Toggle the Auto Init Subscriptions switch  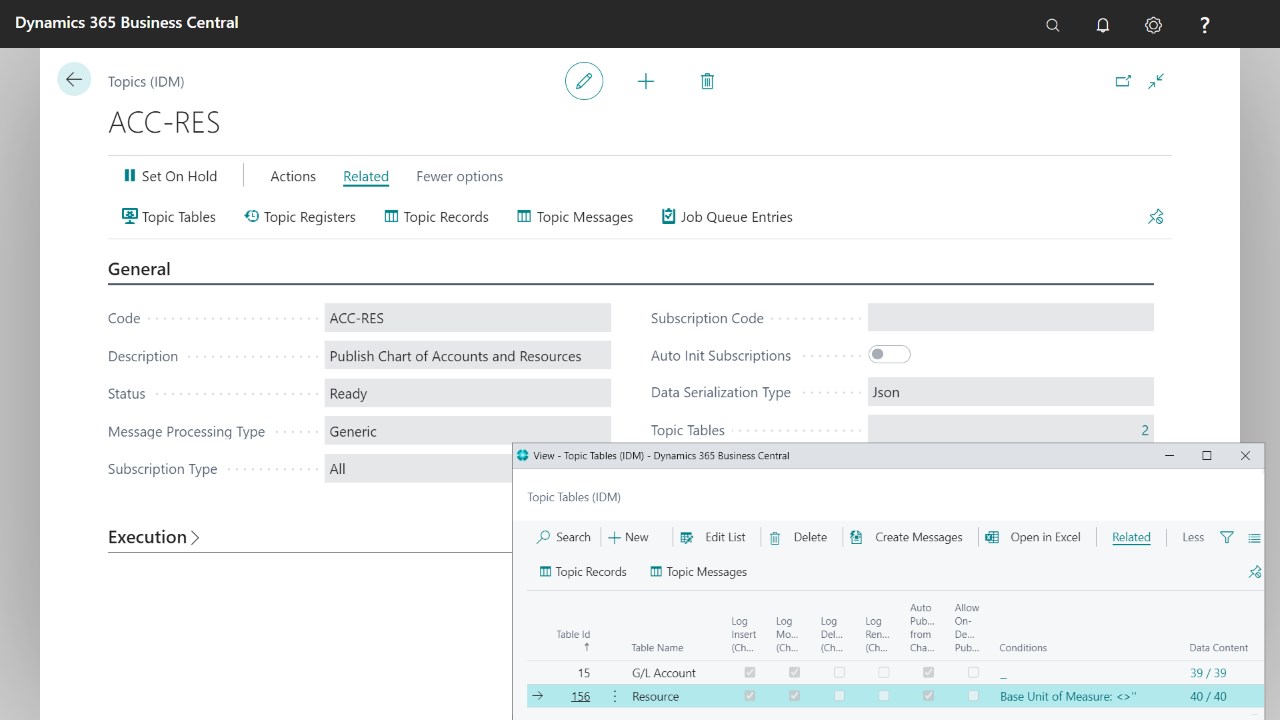point(889,354)
